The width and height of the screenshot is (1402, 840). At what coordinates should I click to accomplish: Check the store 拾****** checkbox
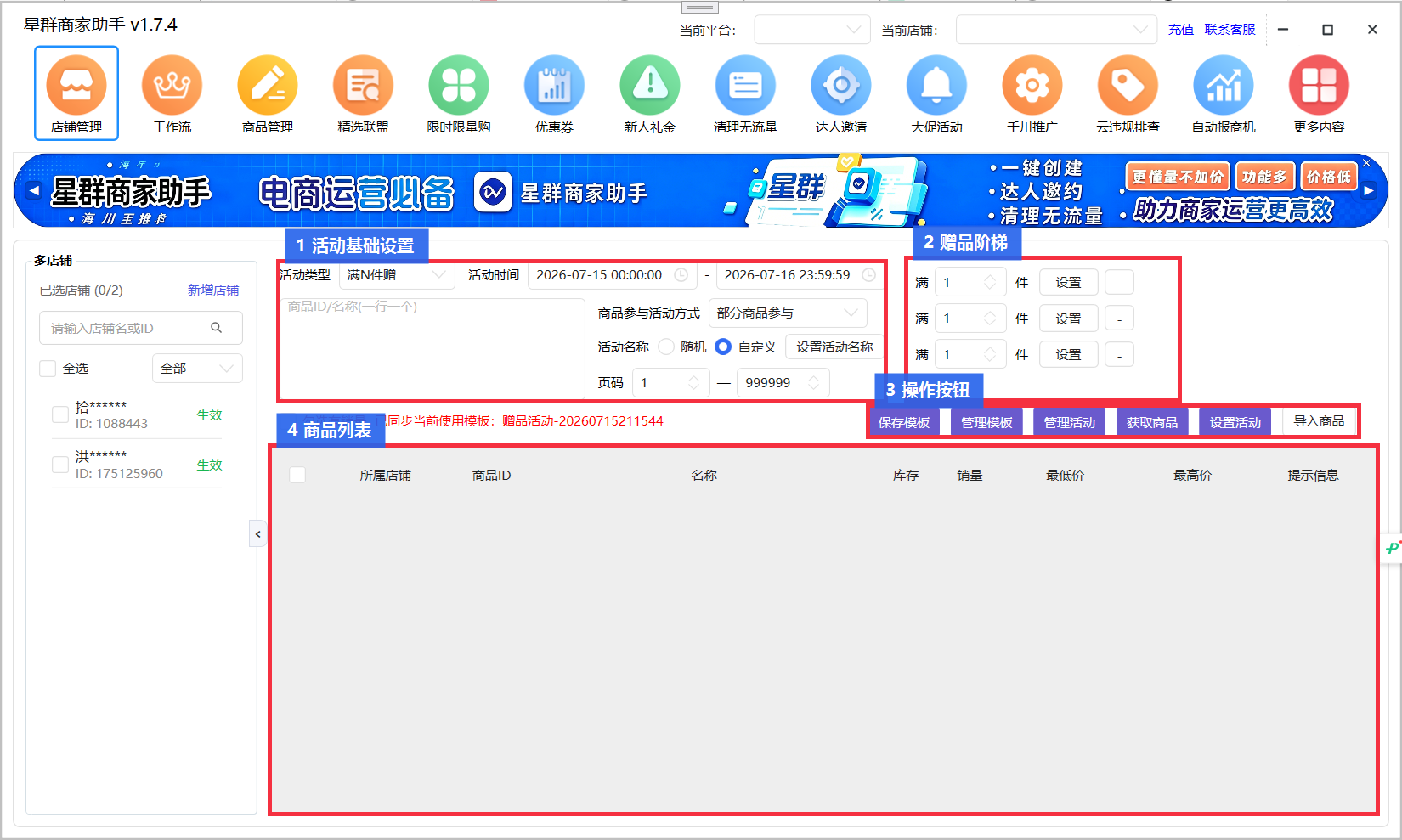[x=60, y=414]
